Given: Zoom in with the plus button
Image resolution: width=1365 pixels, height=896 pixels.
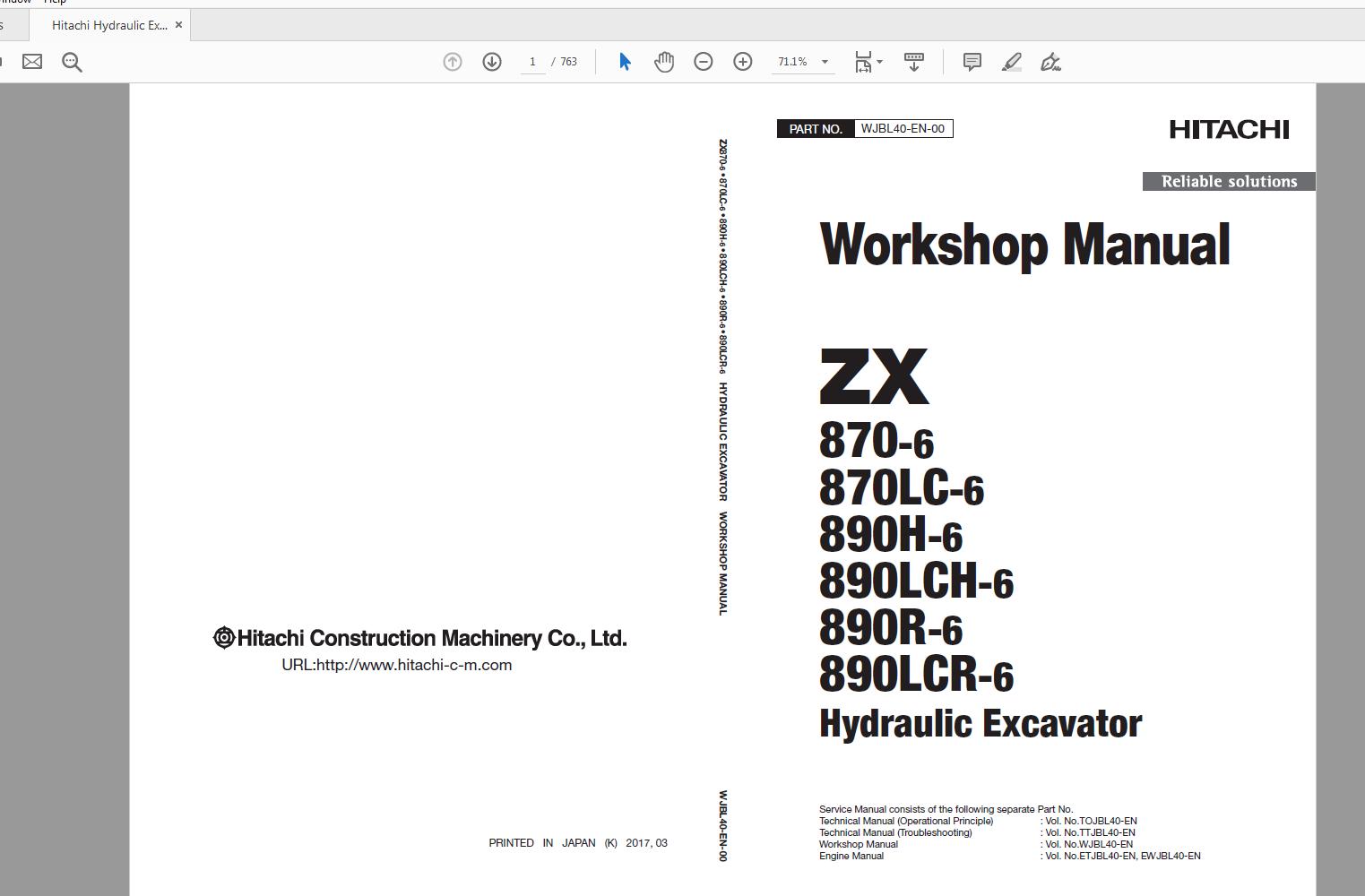Looking at the screenshot, I should coord(743,62).
